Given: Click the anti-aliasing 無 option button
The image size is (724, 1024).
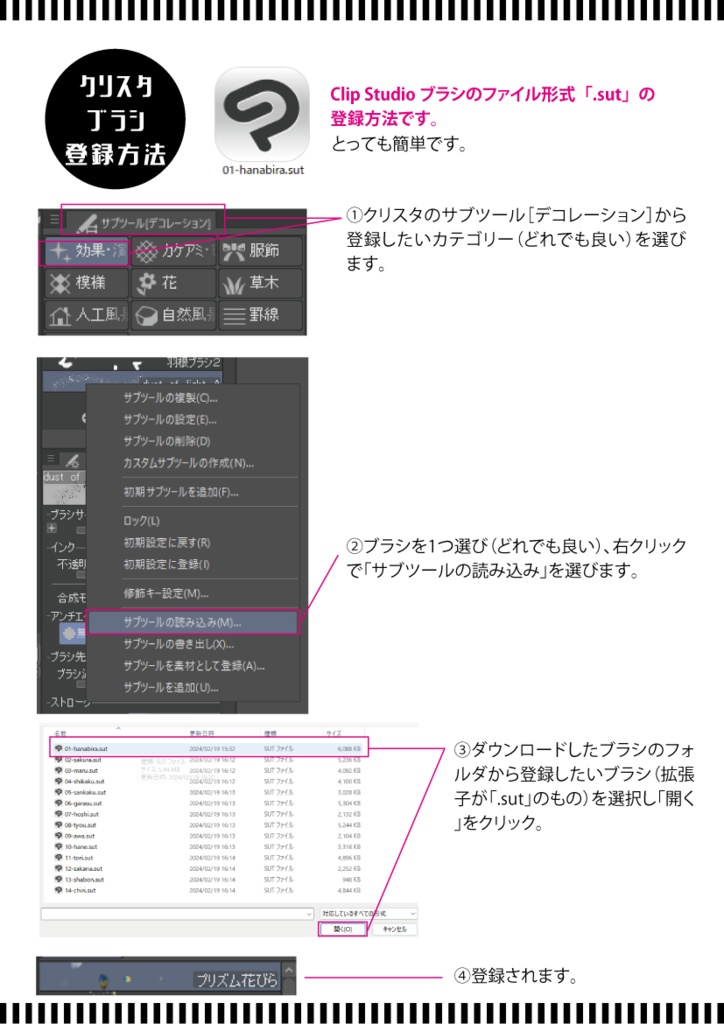Looking at the screenshot, I should [x=73, y=632].
